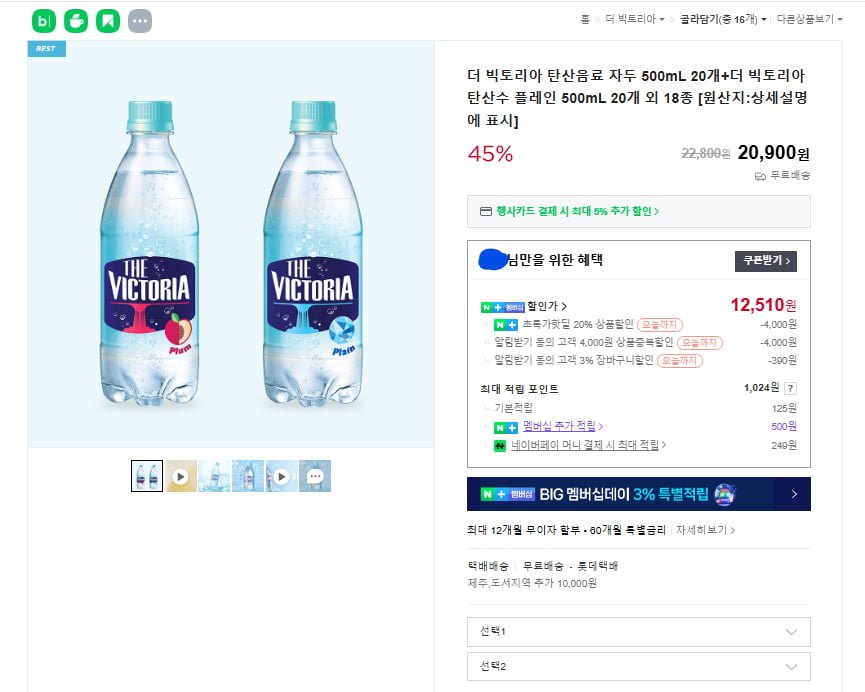Expand the 선택1 option dropdown
This screenshot has width=865, height=692.
point(638,632)
